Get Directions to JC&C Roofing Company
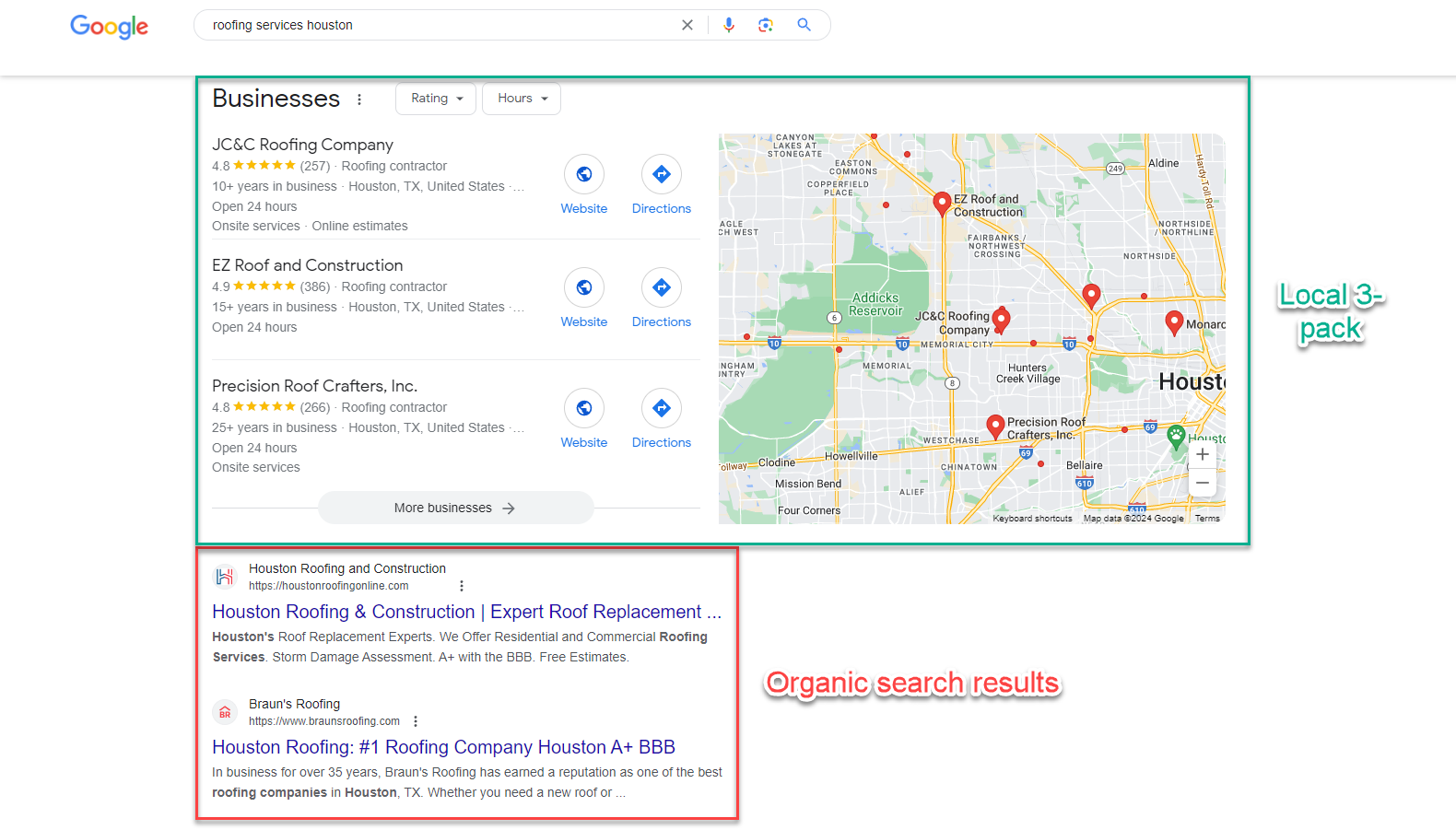 pyautogui.click(x=662, y=174)
